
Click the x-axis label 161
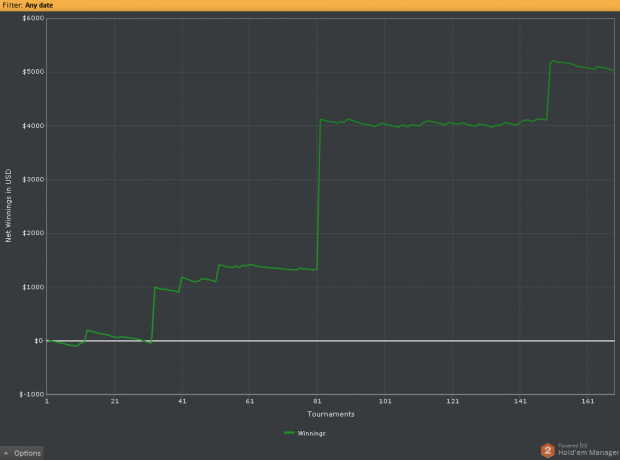pos(588,401)
